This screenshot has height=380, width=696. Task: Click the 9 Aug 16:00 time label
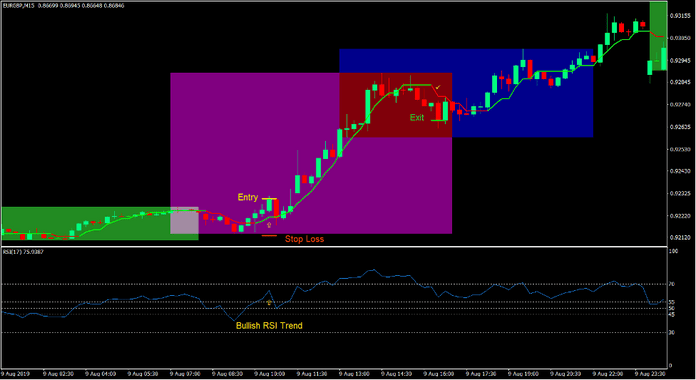(439, 374)
